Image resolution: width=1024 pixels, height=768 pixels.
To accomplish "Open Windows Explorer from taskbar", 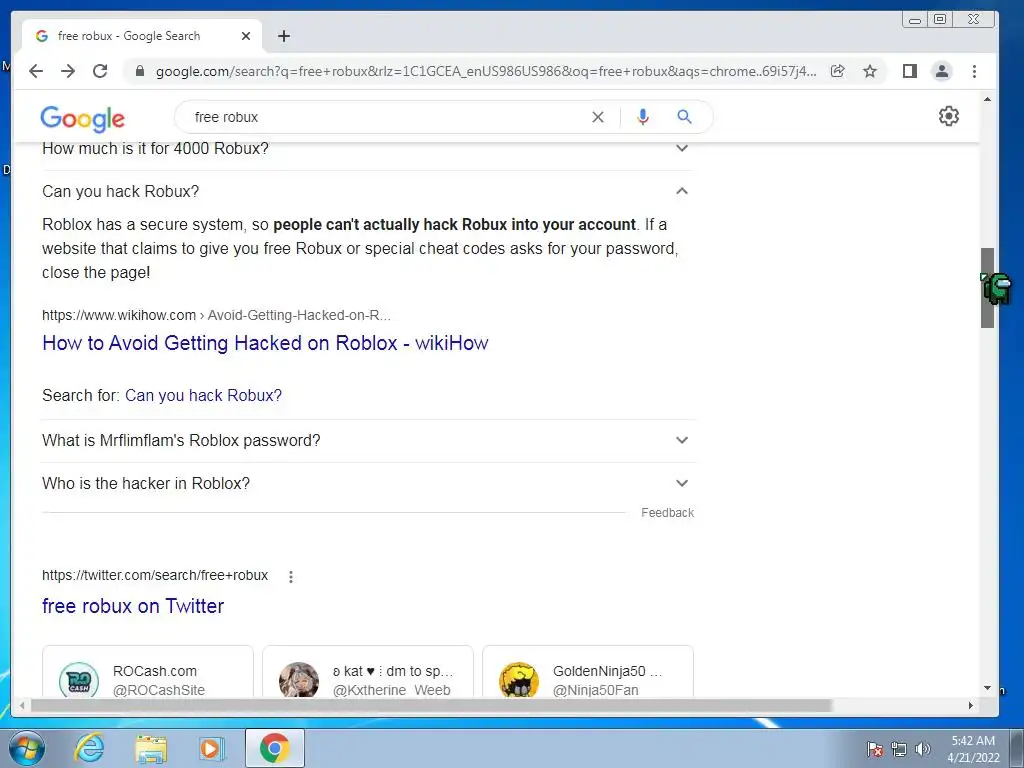I will [x=151, y=748].
